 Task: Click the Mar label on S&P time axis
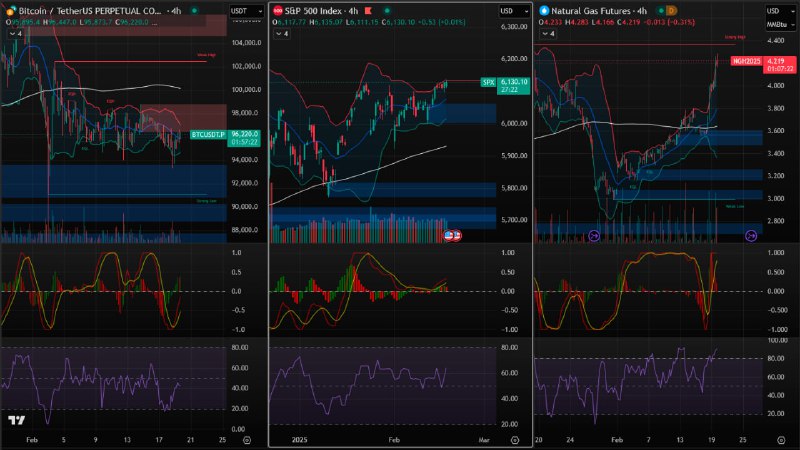[x=484, y=440]
